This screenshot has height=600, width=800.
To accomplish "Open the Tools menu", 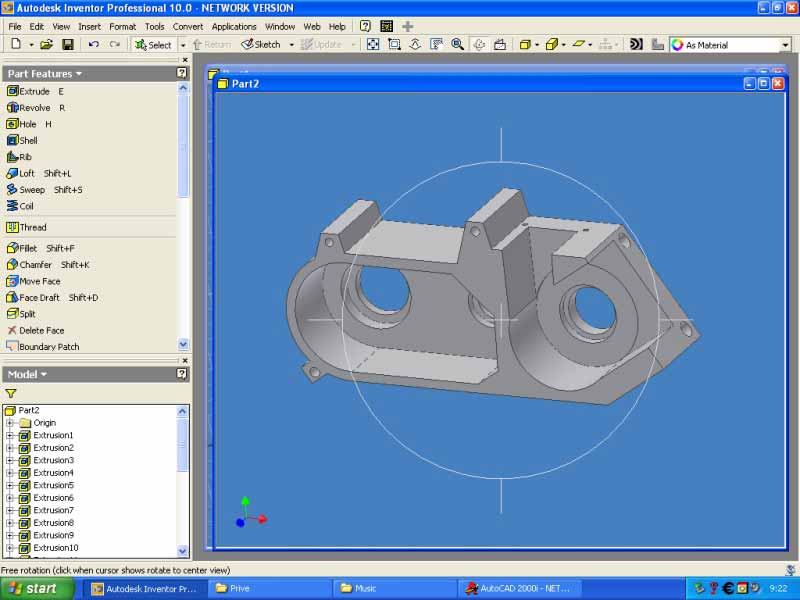I will (155, 27).
